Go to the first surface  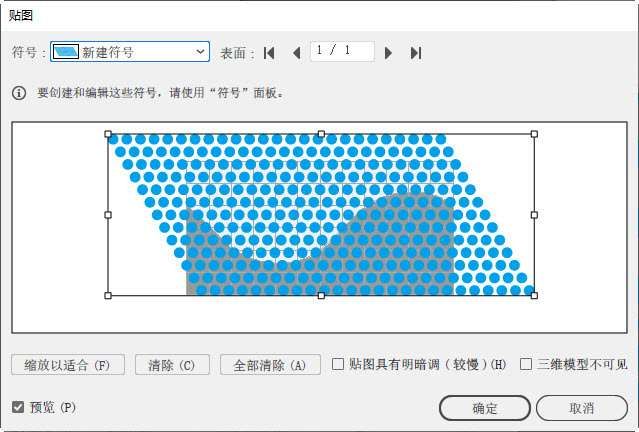pos(268,53)
